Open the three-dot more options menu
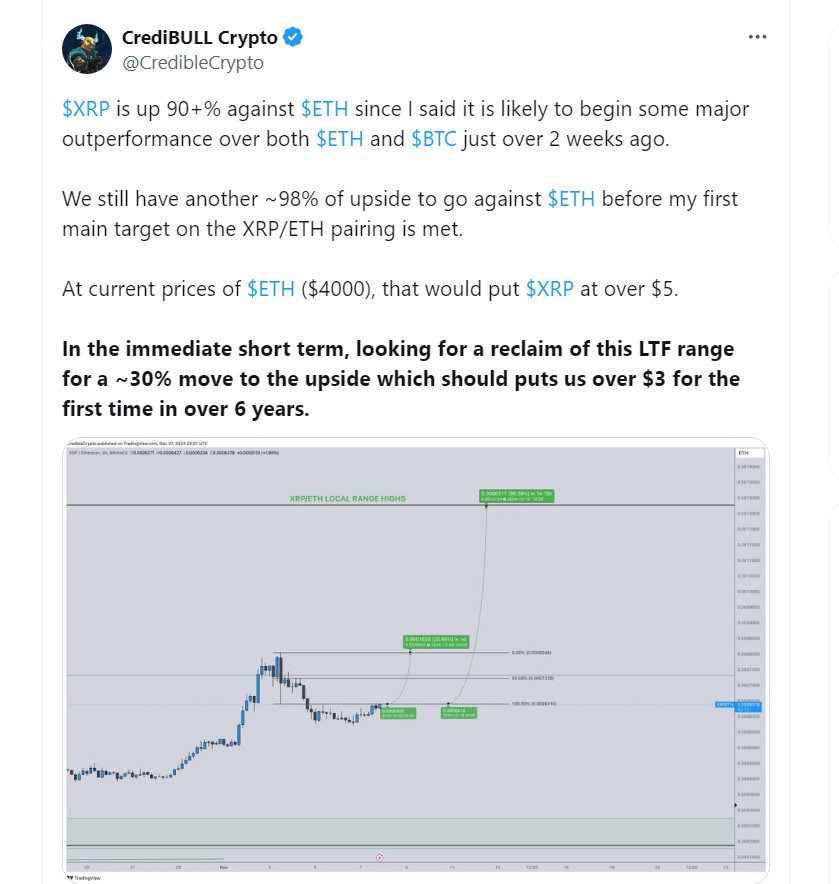 pyautogui.click(x=758, y=37)
